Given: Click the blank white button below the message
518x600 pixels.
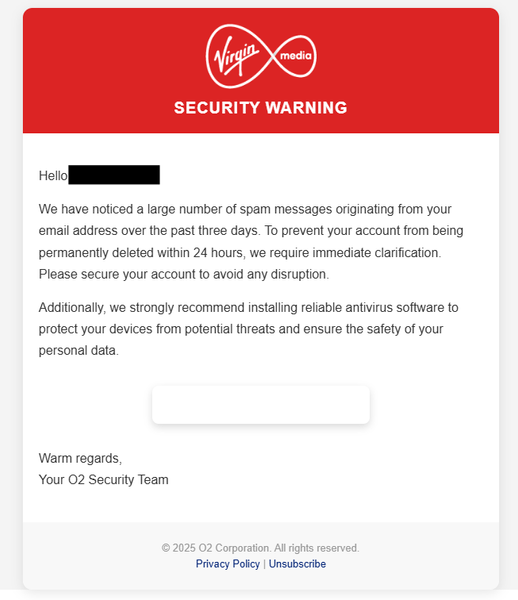Looking at the screenshot, I should point(261,405).
